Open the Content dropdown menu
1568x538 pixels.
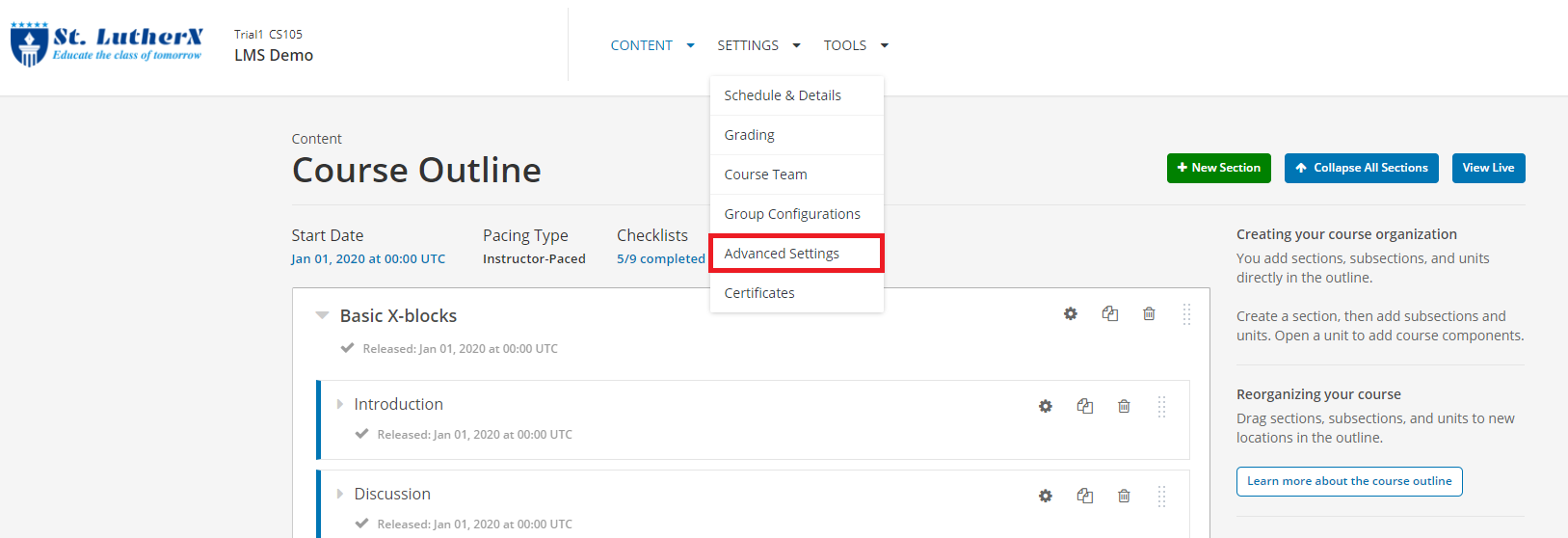pyautogui.click(x=651, y=45)
